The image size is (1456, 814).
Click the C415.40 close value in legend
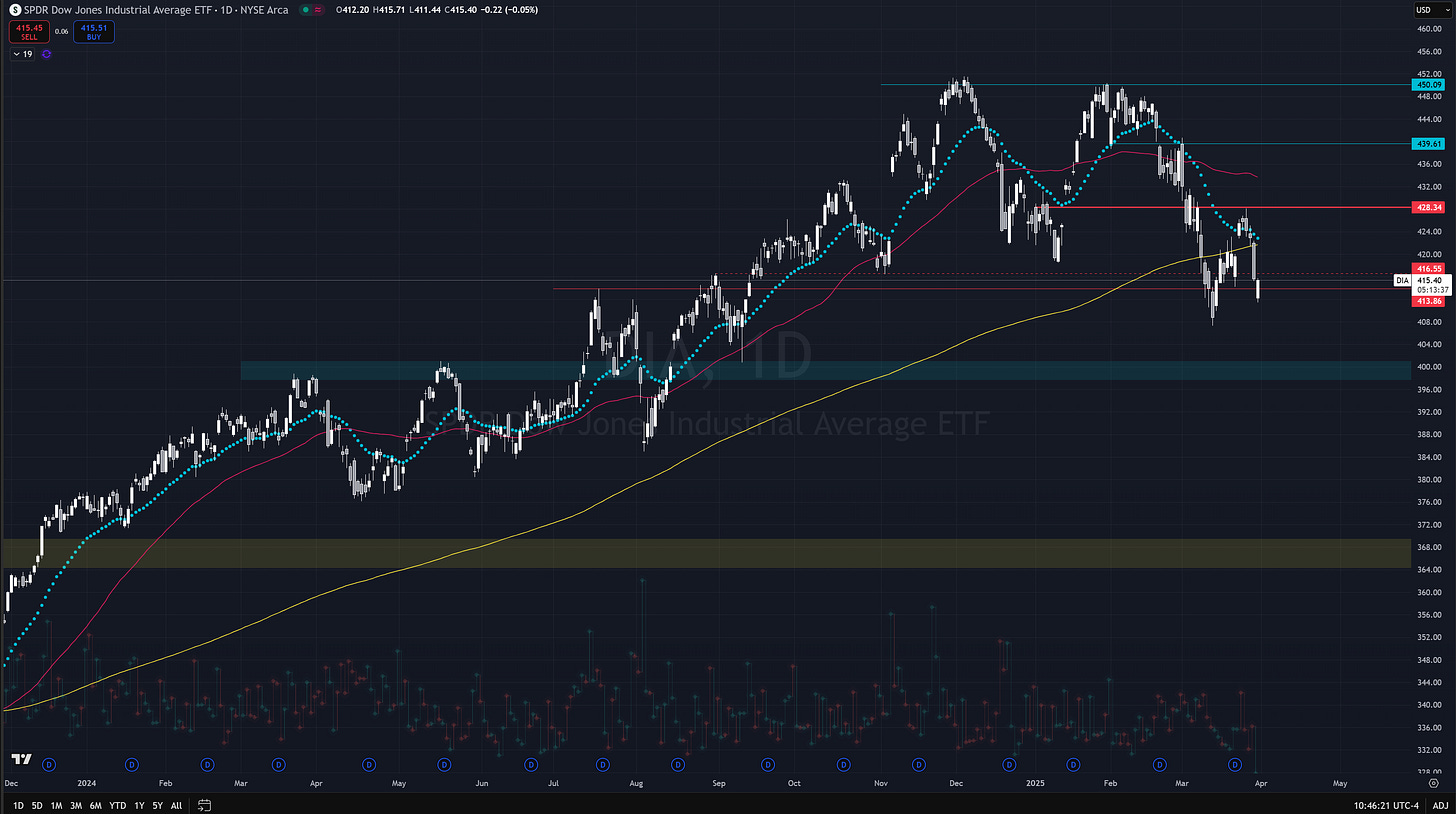click(462, 9)
